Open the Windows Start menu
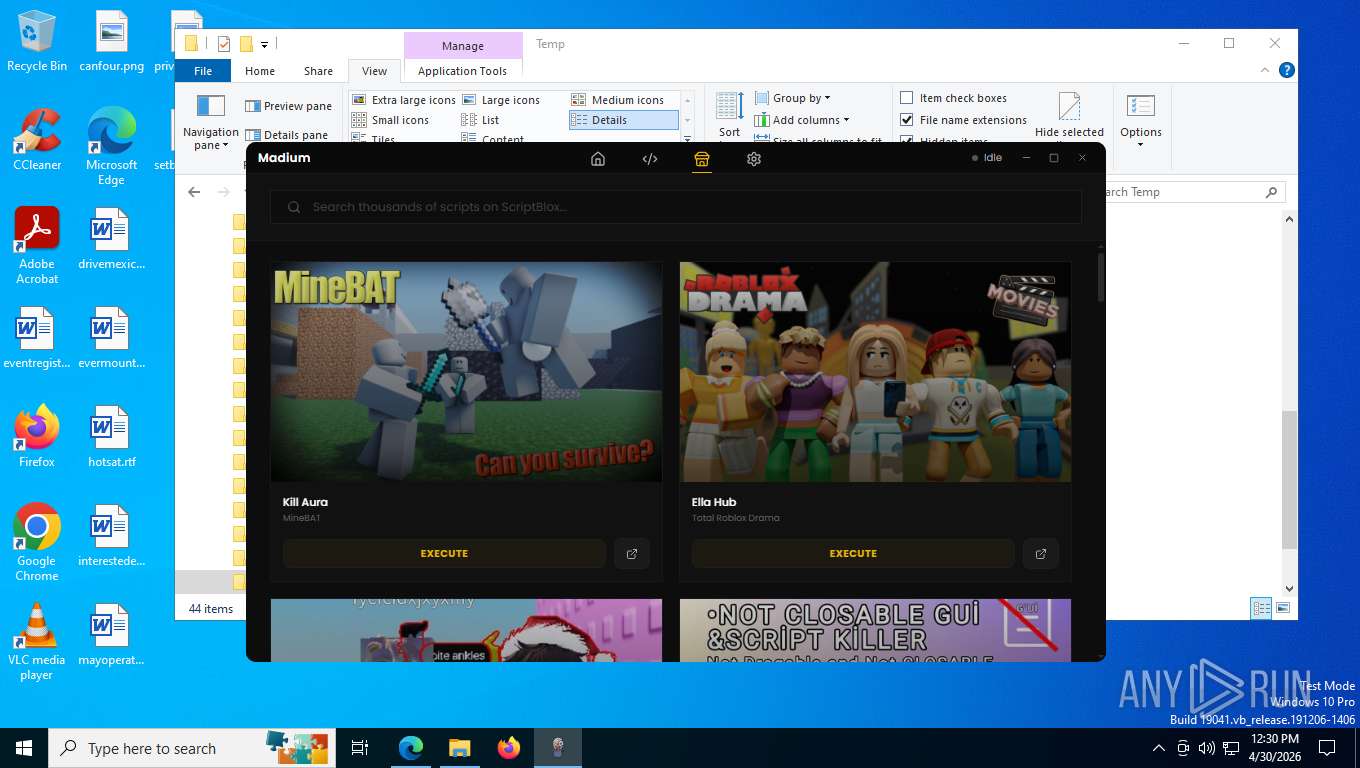1360x768 pixels. 24,748
